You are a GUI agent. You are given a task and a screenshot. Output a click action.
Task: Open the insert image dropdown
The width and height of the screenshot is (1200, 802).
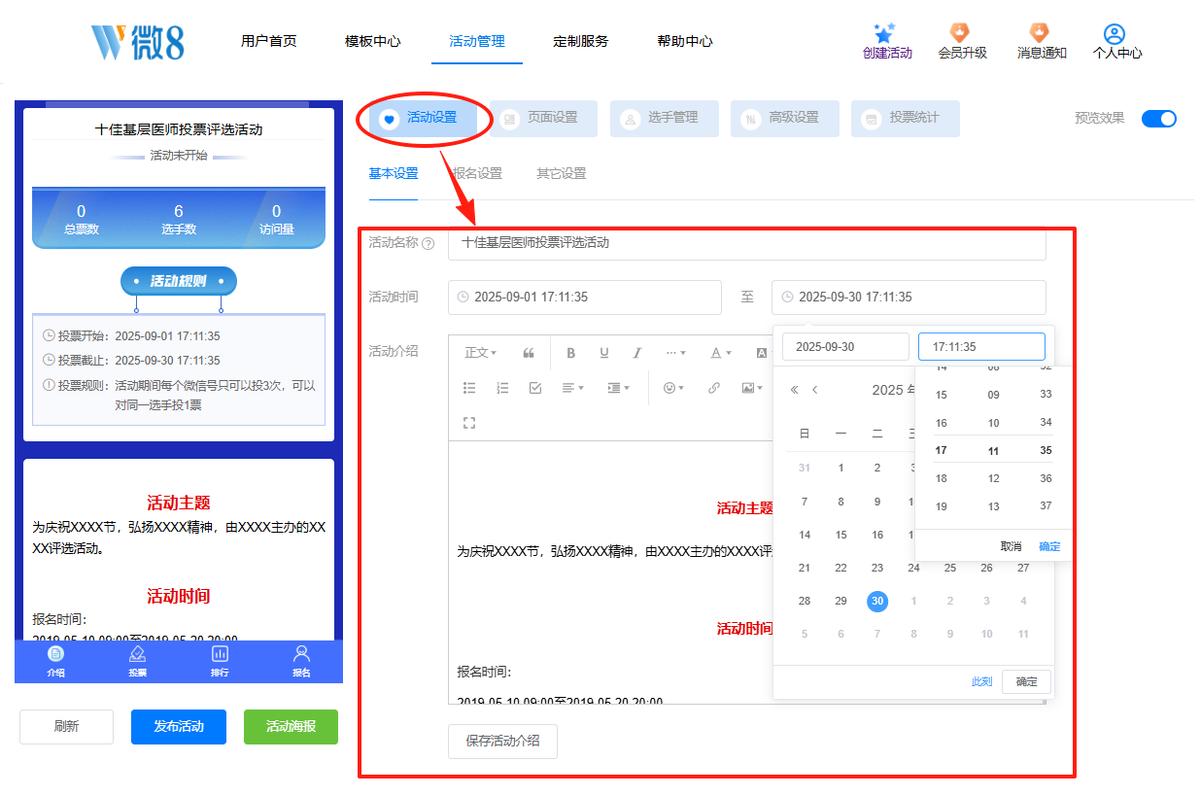pos(752,388)
